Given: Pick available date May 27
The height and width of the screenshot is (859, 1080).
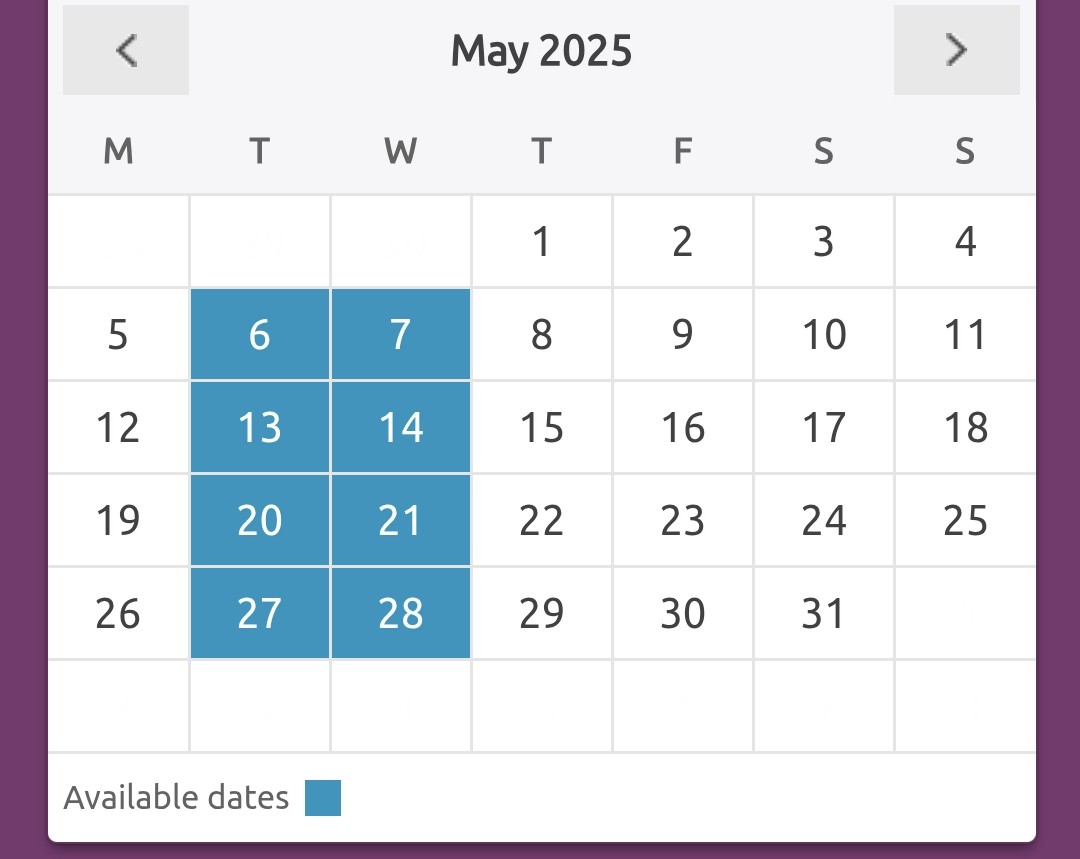Looking at the screenshot, I should [x=260, y=613].
